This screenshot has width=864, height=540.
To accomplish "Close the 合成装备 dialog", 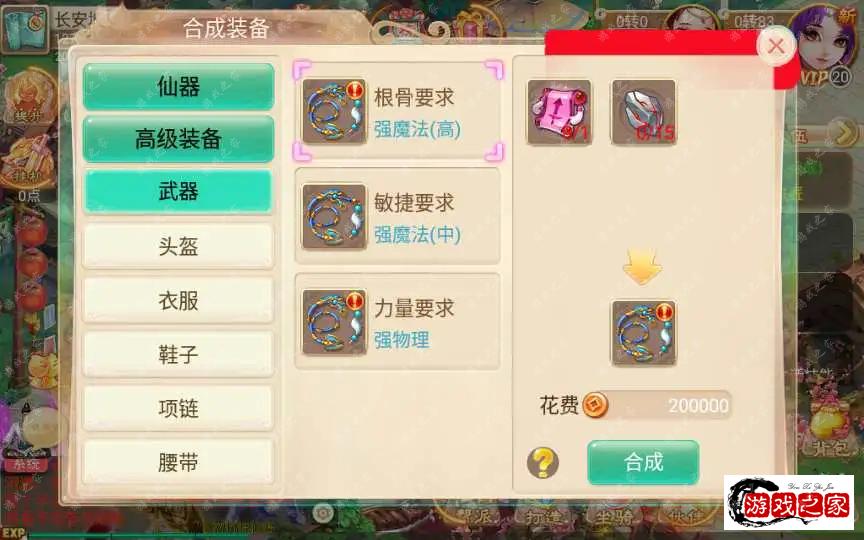I will coord(776,46).
